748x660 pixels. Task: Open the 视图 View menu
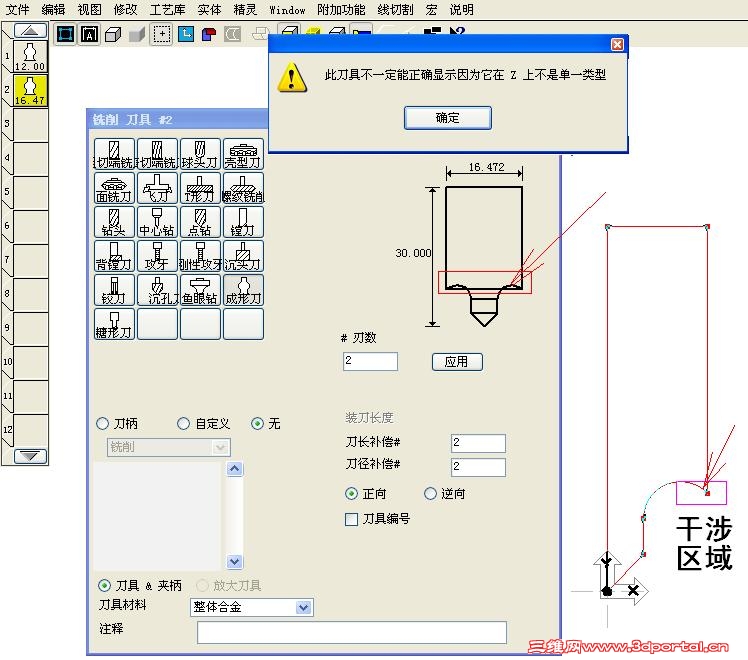(89, 9)
